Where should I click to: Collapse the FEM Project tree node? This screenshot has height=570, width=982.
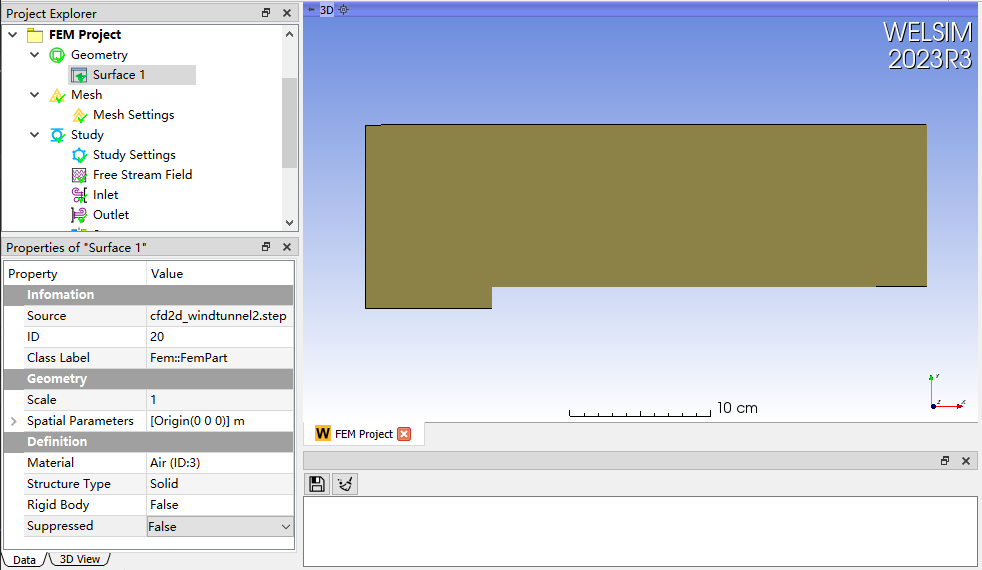click(x=13, y=35)
